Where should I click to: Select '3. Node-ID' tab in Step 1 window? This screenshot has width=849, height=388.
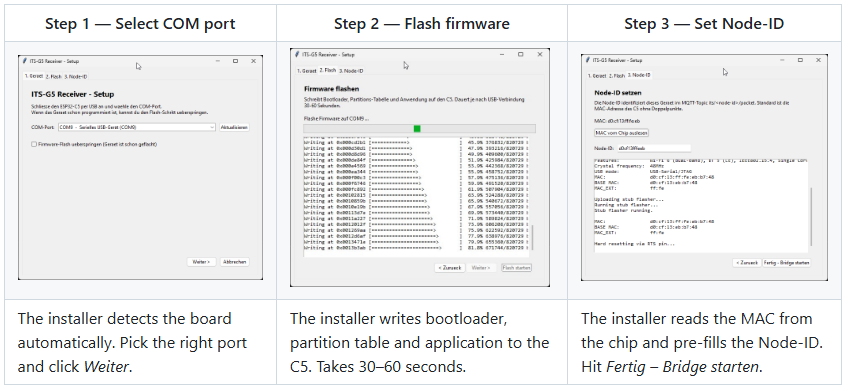tap(76, 77)
